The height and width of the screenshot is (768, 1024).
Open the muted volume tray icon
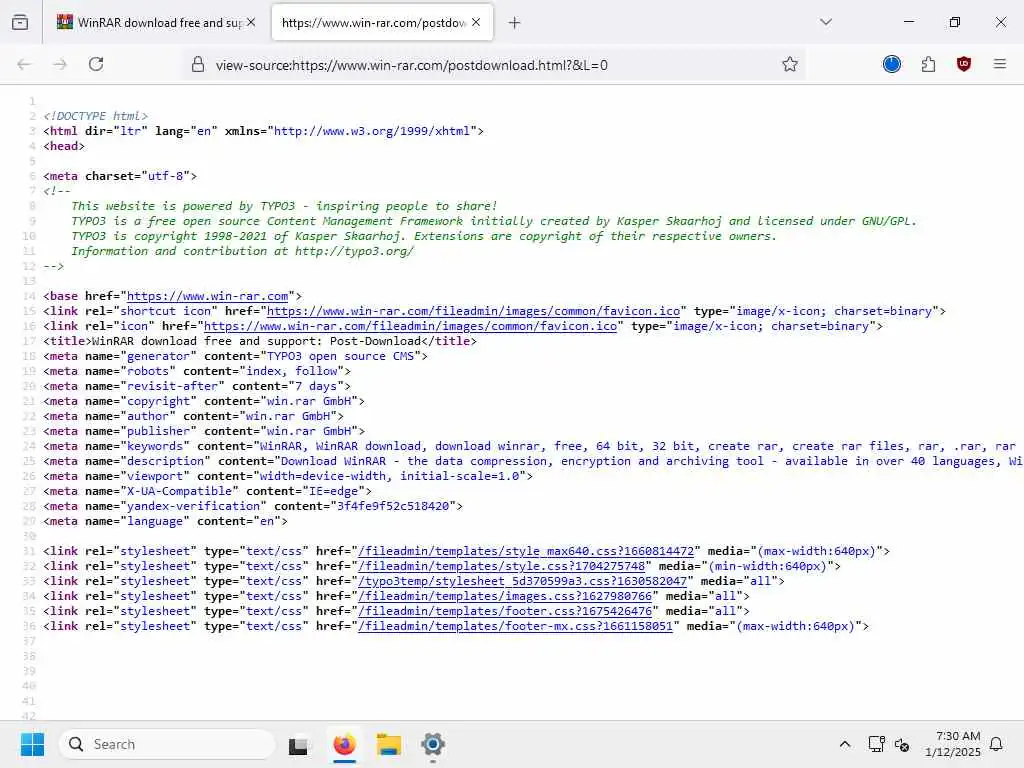pyautogui.click(x=903, y=744)
